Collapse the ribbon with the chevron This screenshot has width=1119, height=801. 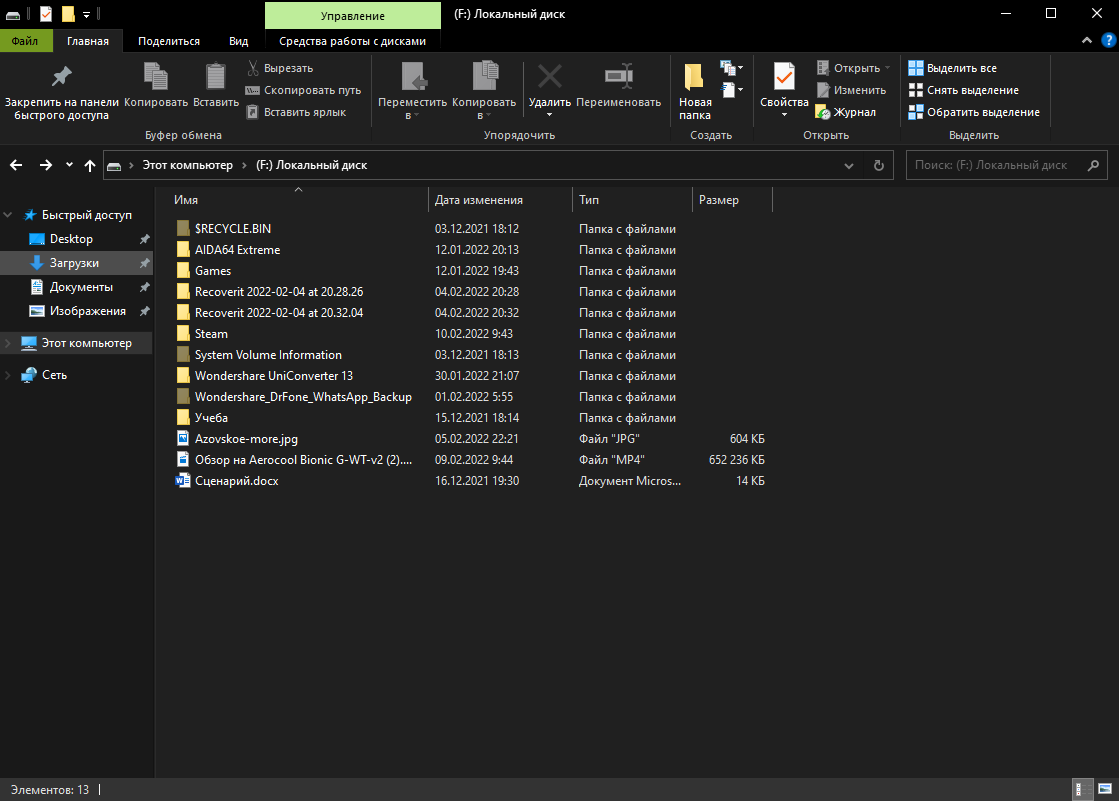point(1086,41)
